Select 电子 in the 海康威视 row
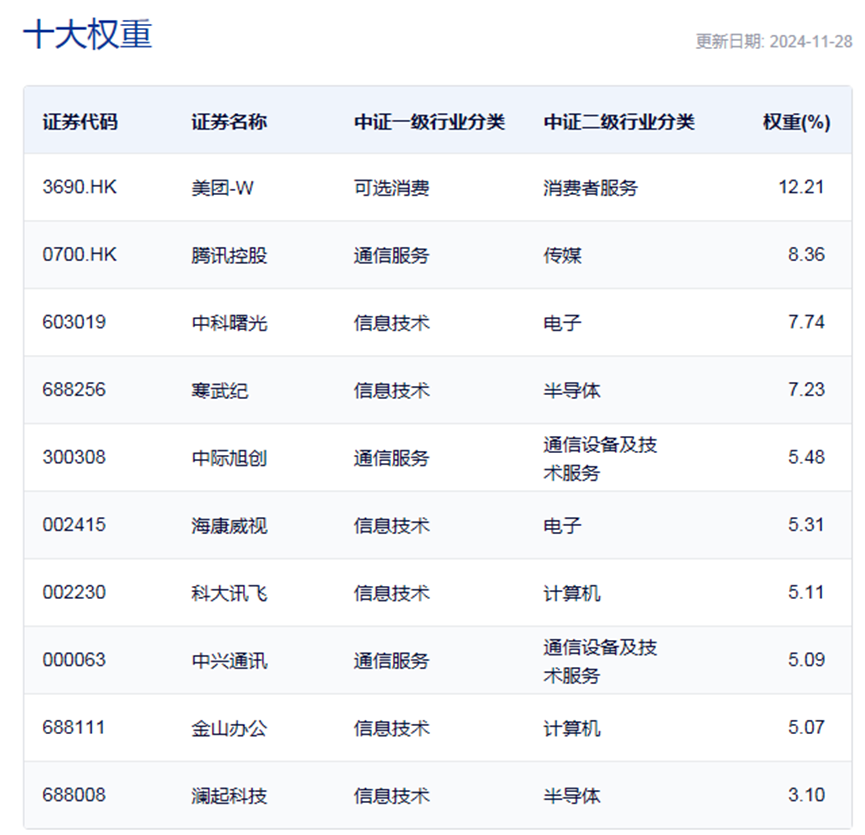Screen dimensions: 865x835 pos(562,526)
